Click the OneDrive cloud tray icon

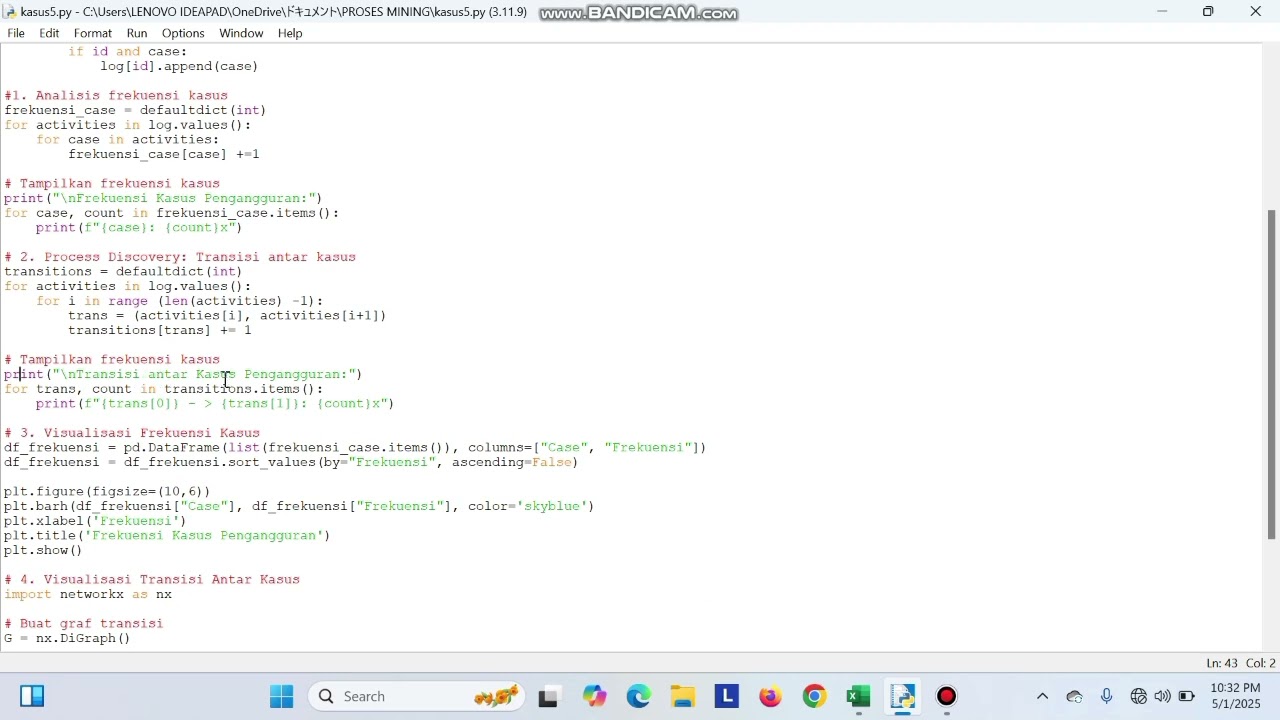(1075, 696)
